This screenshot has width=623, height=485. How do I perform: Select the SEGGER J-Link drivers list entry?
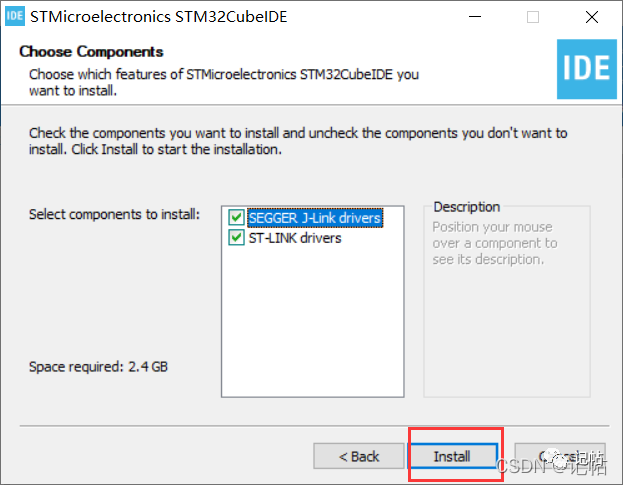coord(315,218)
